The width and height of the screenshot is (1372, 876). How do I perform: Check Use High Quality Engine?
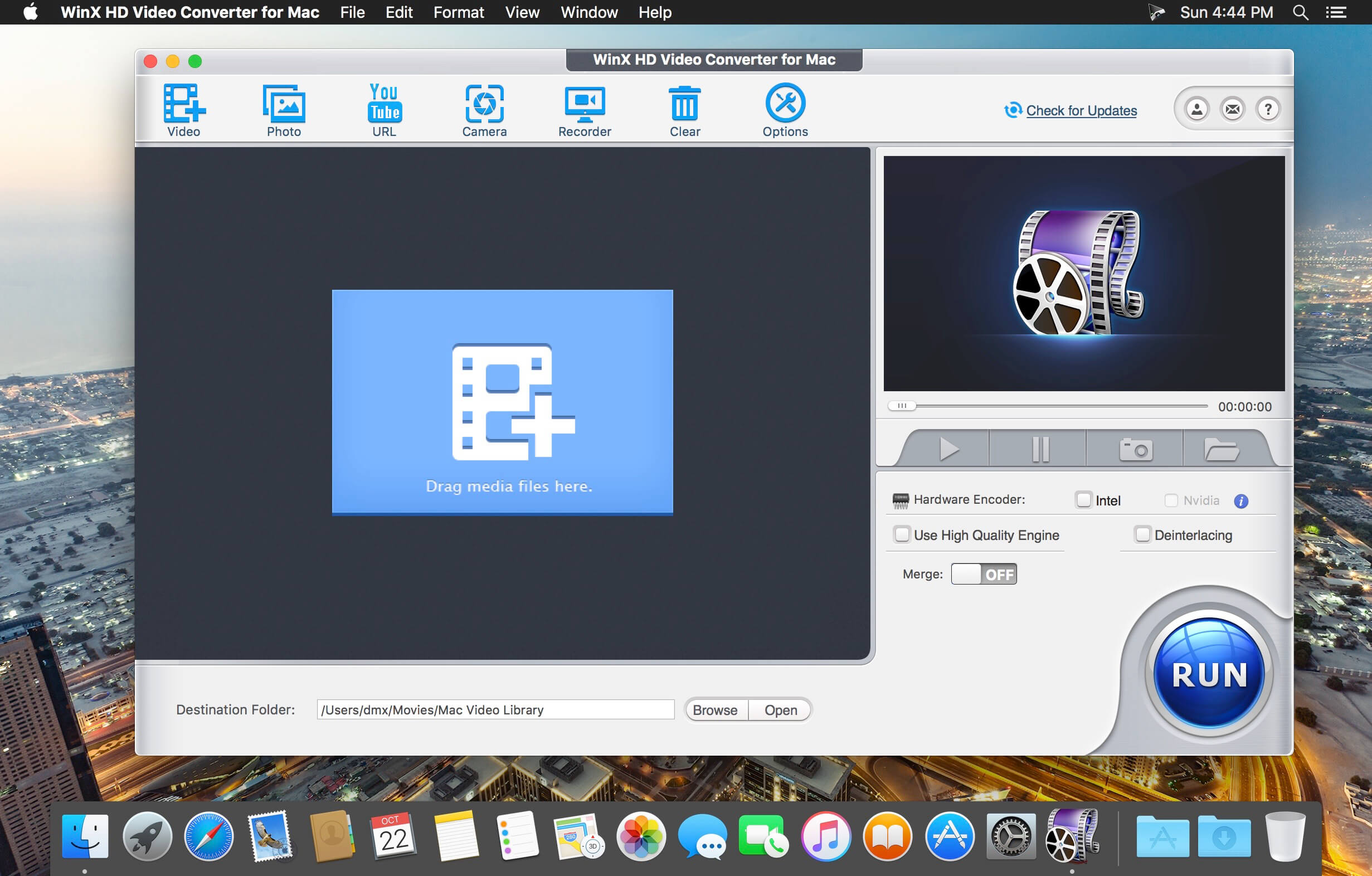(902, 535)
